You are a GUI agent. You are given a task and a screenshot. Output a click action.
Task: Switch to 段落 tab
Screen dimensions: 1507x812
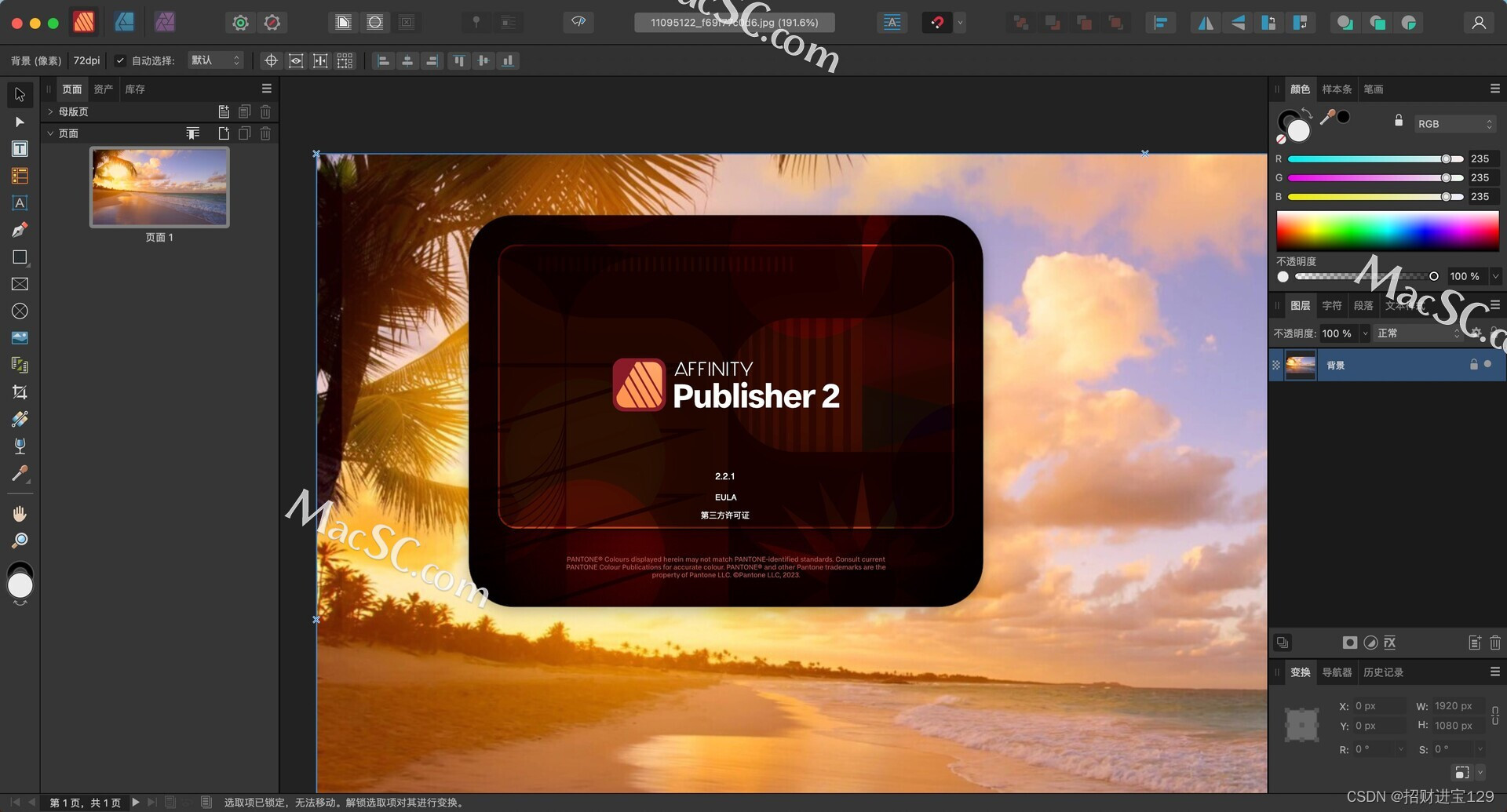point(1364,306)
